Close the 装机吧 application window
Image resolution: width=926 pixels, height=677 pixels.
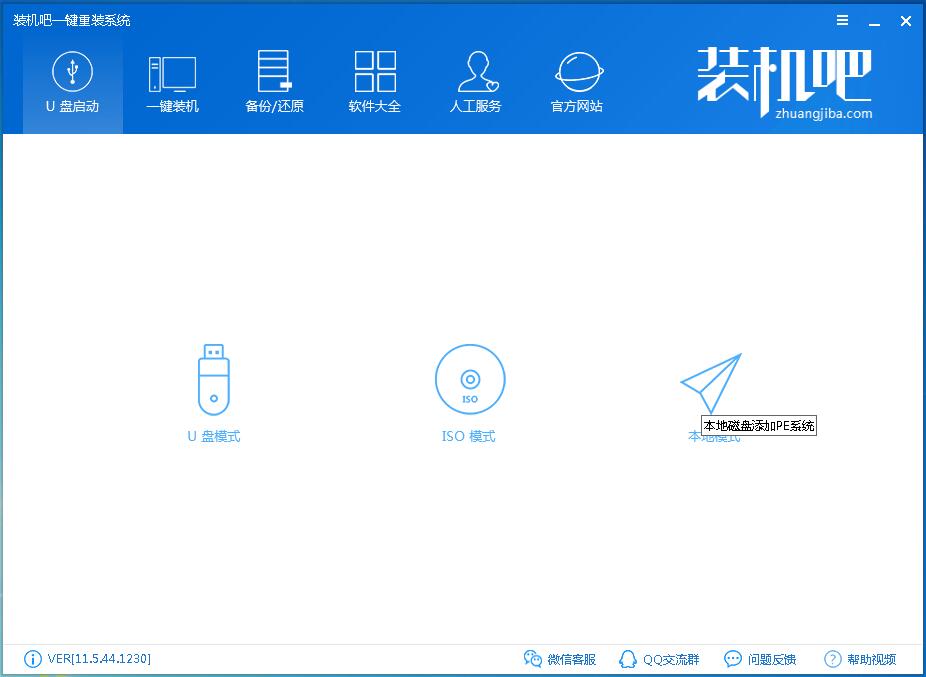point(906,20)
